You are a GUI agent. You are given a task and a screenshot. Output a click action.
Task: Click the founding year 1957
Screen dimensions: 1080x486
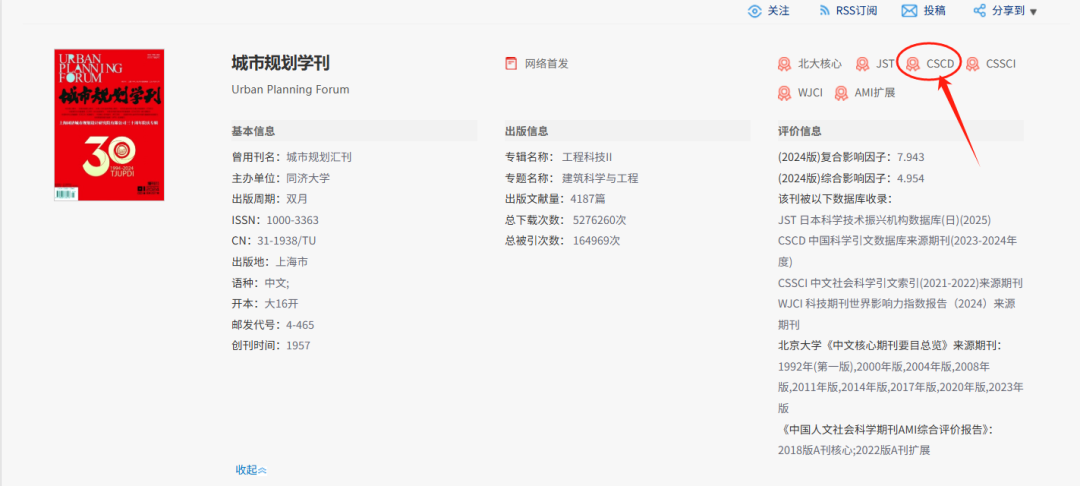[298, 346]
